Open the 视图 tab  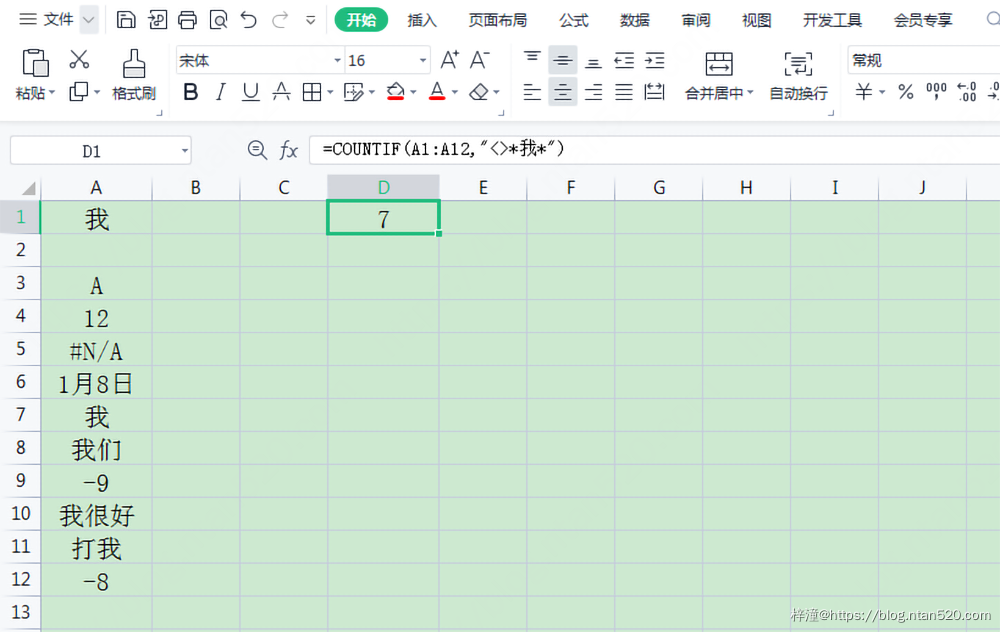tap(757, 20)
